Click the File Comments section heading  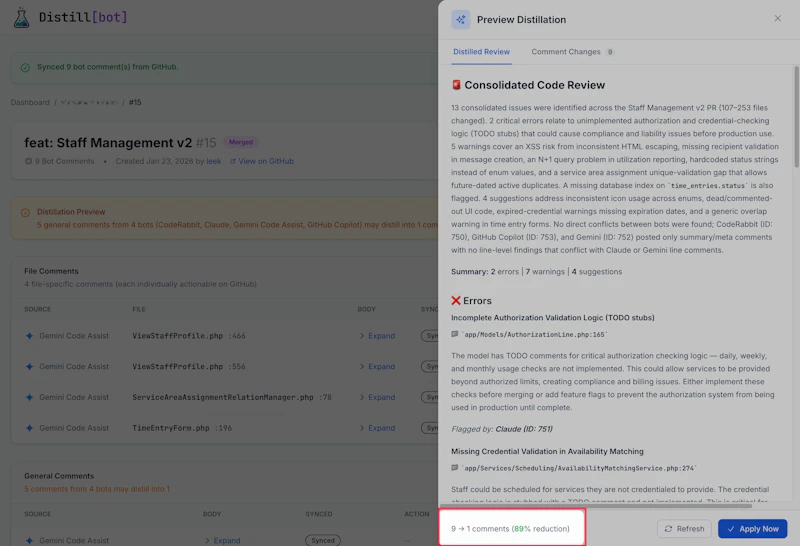click(x=51, y=271)
